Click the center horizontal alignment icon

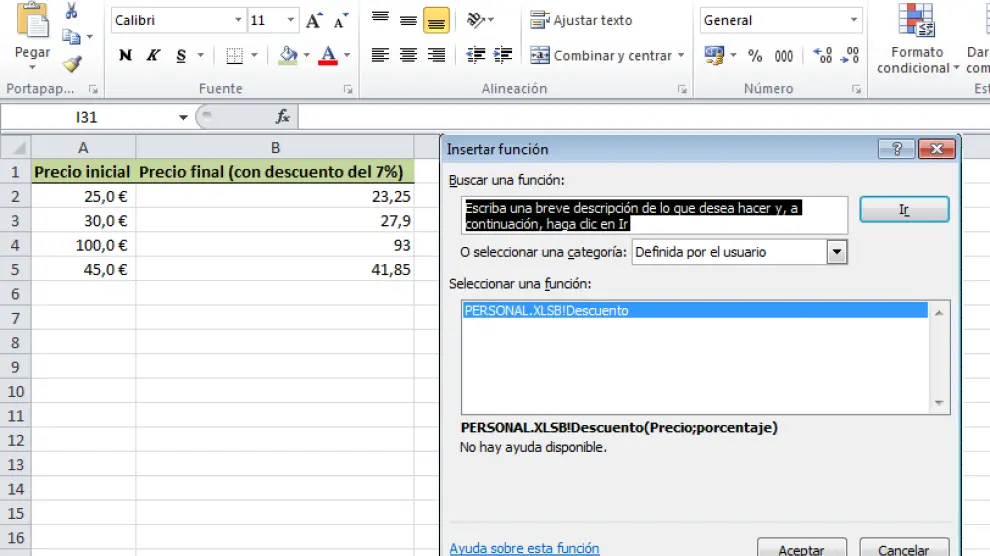[x=408, y=56]
